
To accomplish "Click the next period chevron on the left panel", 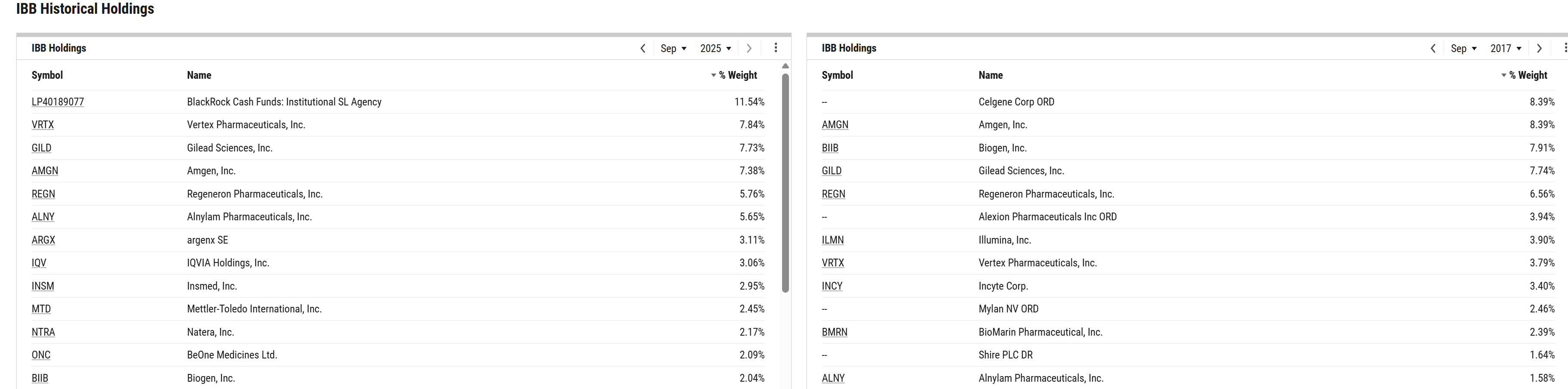I will [x=749, y=48].
